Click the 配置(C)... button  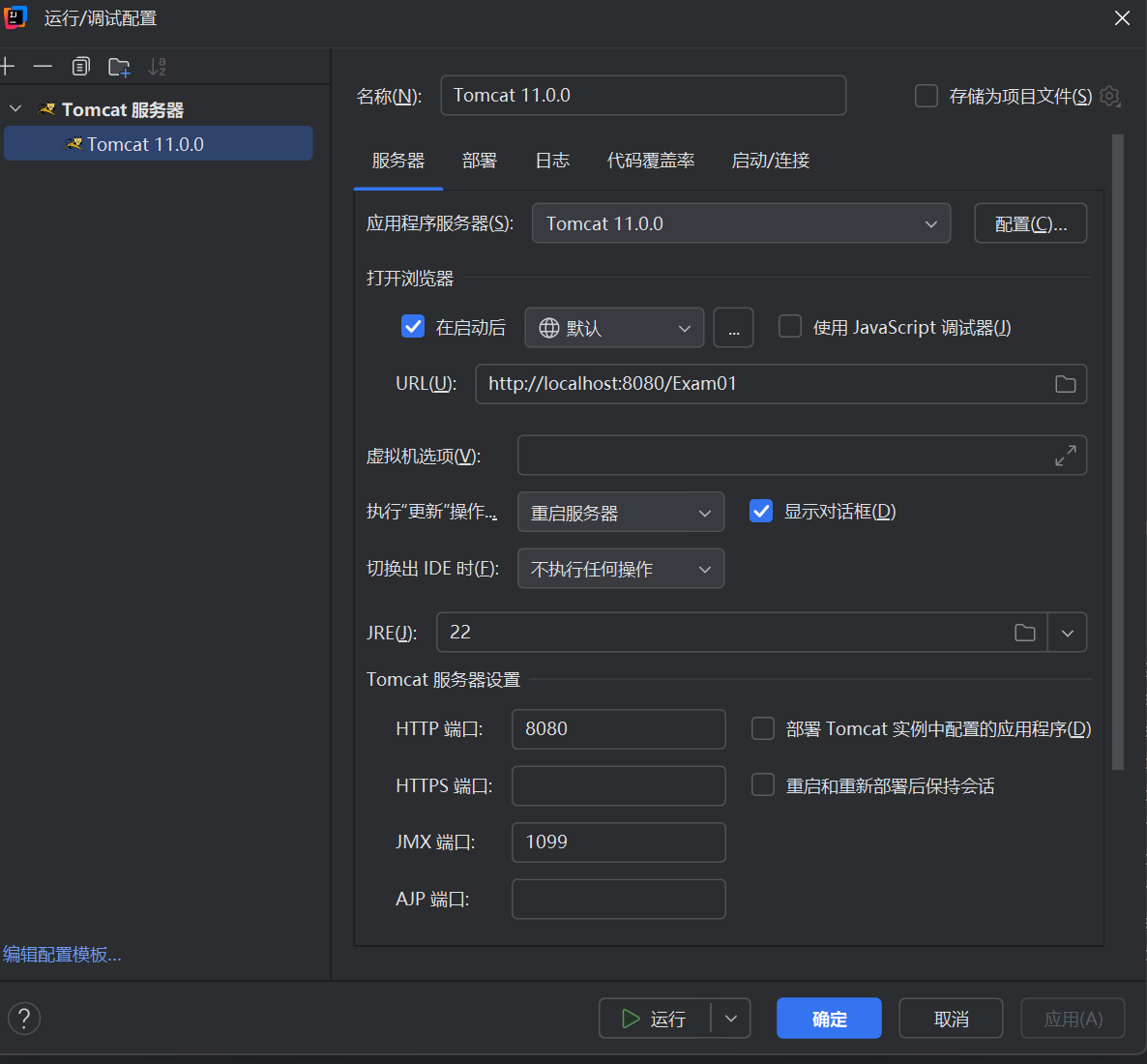1031,223
